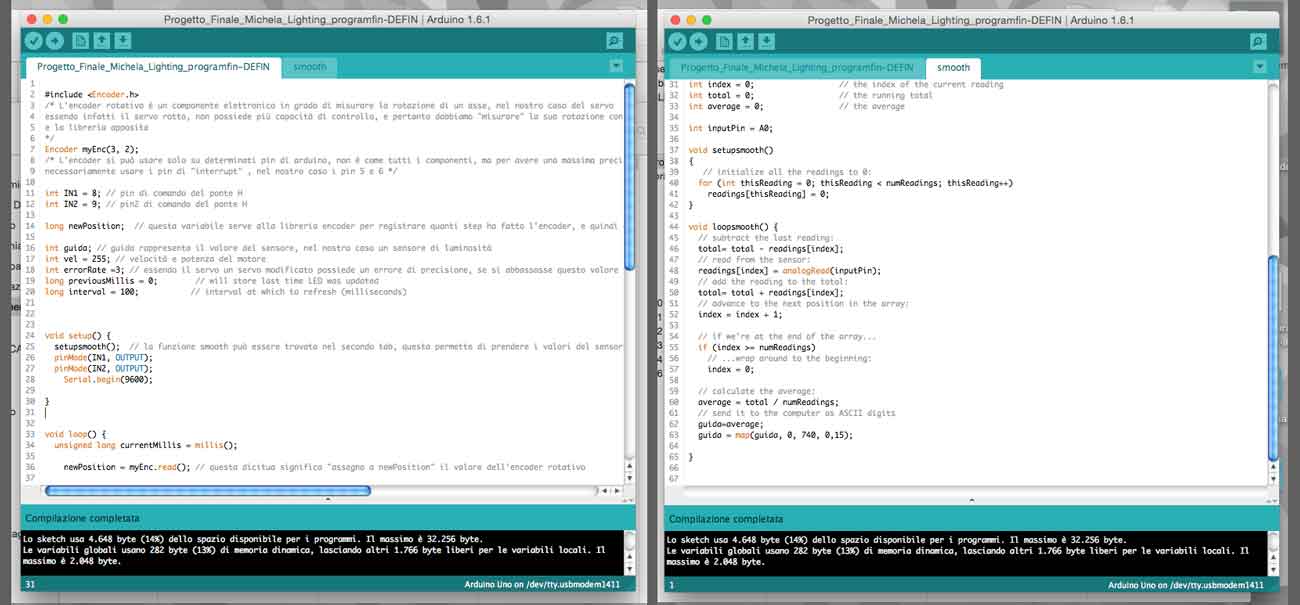Click Save sketch icon in right window
This screenshot has height=605, width=1300.
(766, 41)
